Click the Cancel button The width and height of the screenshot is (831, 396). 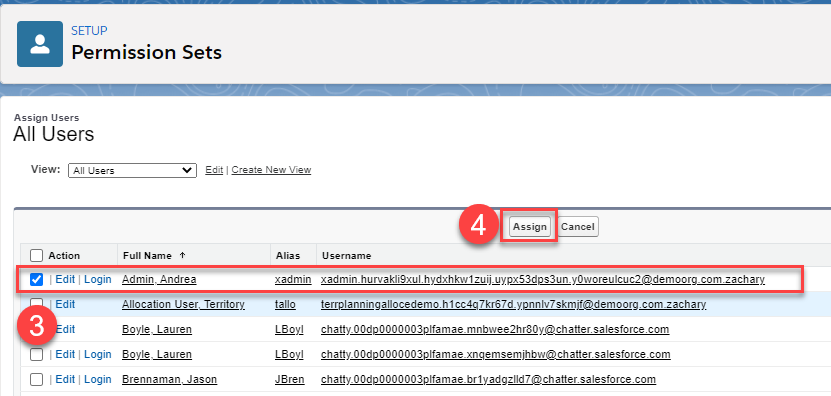[578, 226]
